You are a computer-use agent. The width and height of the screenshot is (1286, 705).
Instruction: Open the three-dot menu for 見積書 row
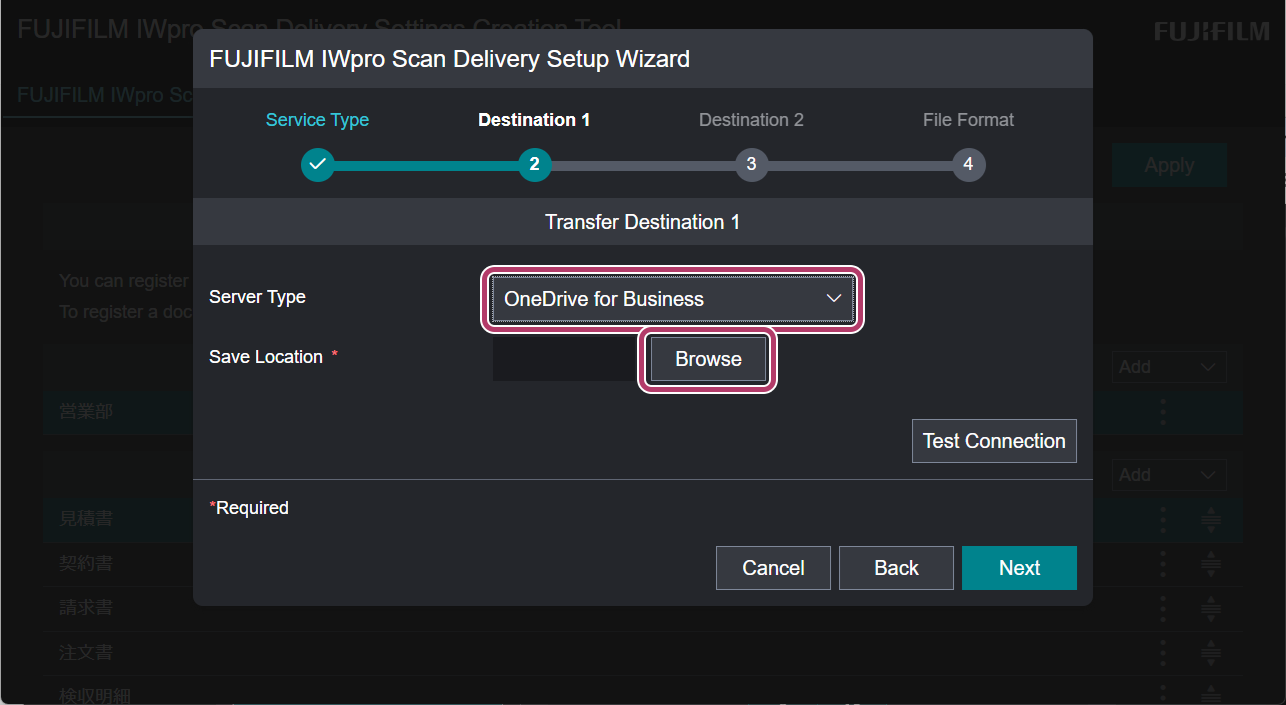click(1163, 519)
